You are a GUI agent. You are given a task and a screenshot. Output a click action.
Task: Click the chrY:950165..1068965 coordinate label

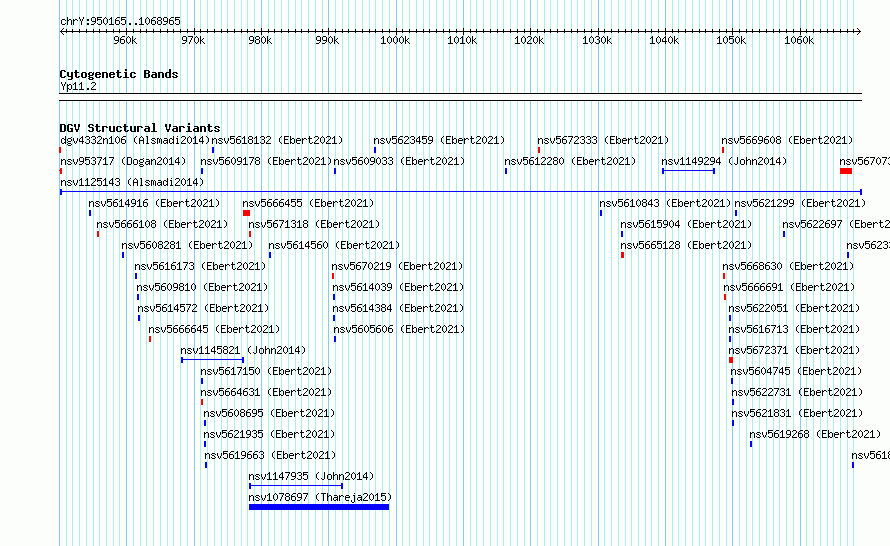[x=120, y=21]
